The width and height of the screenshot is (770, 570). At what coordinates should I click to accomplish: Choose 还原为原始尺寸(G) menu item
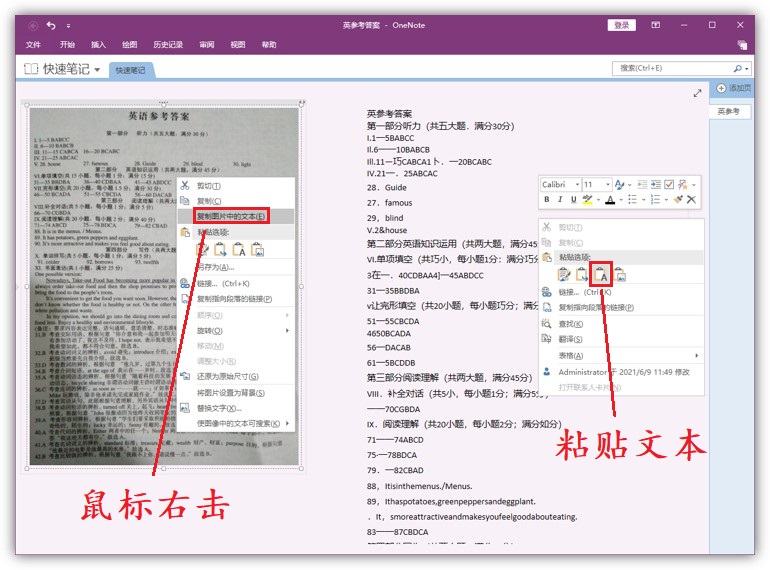click(x=236, y=376)
